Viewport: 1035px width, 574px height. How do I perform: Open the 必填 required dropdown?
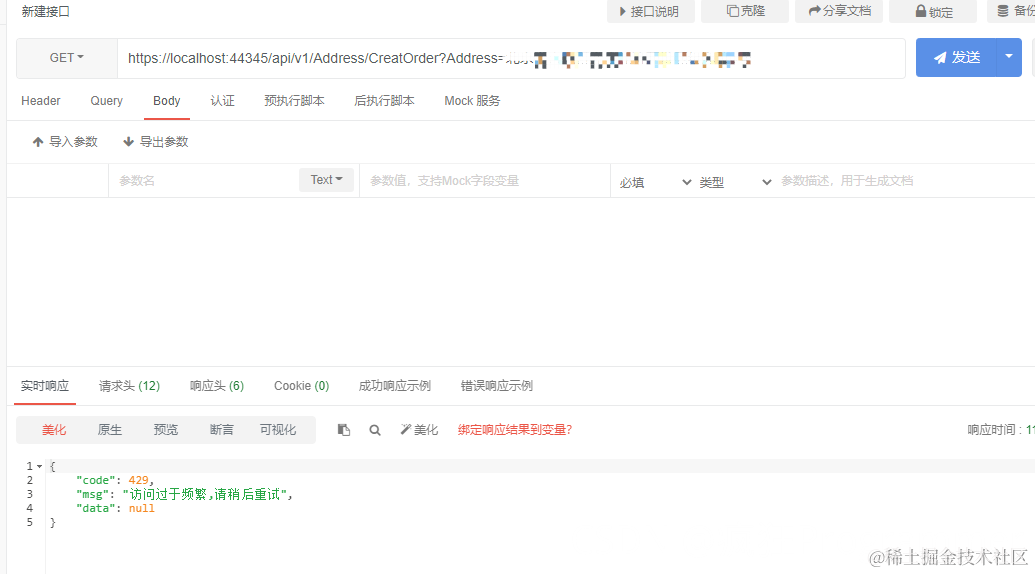click(x=655, y=182)
